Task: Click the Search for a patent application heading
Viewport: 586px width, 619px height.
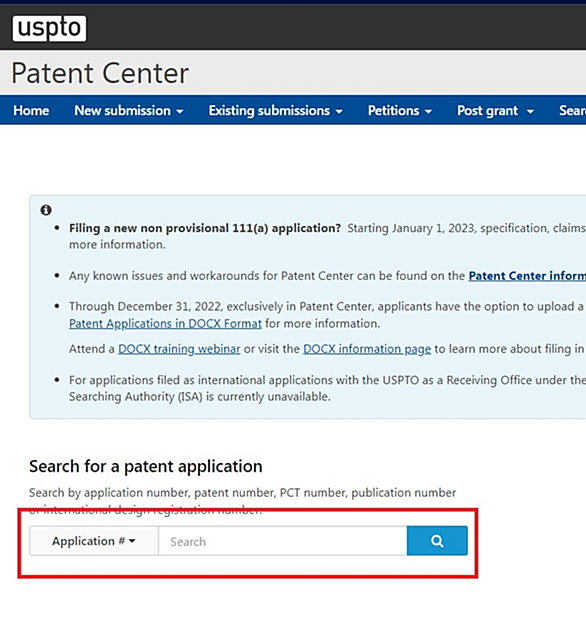Action: click(x=146, y=466)
